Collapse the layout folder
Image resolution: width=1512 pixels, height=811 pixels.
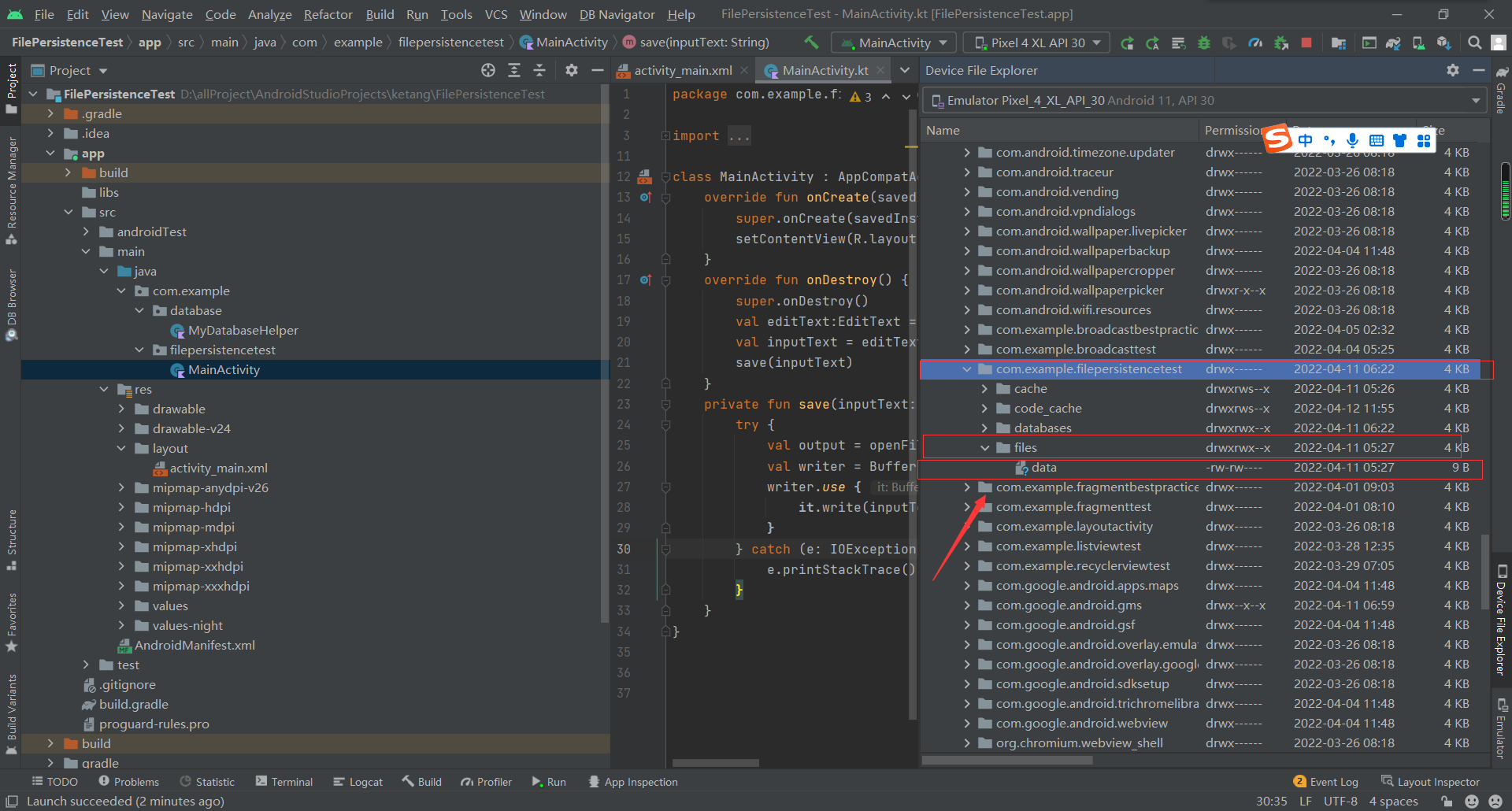[121, 448]
